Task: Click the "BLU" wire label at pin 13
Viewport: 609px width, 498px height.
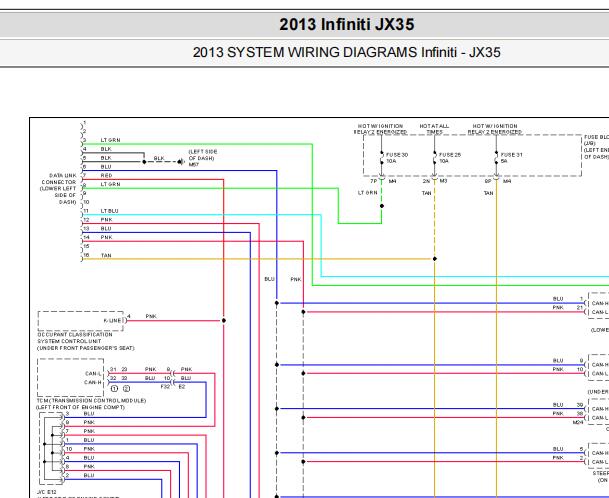Action: pos(106,229)
